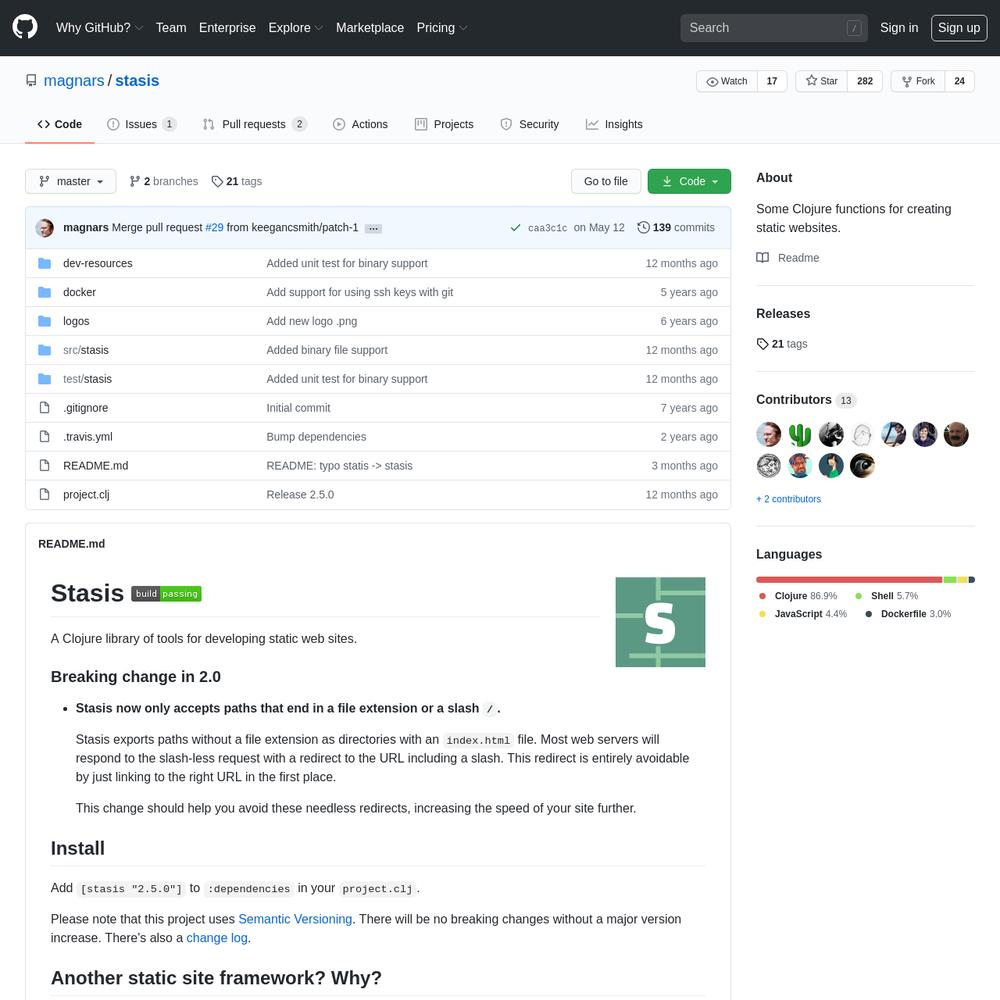View the 2 branches link
The width and height of the screenshot is (1000, 1000).
(x=164, y=181)
